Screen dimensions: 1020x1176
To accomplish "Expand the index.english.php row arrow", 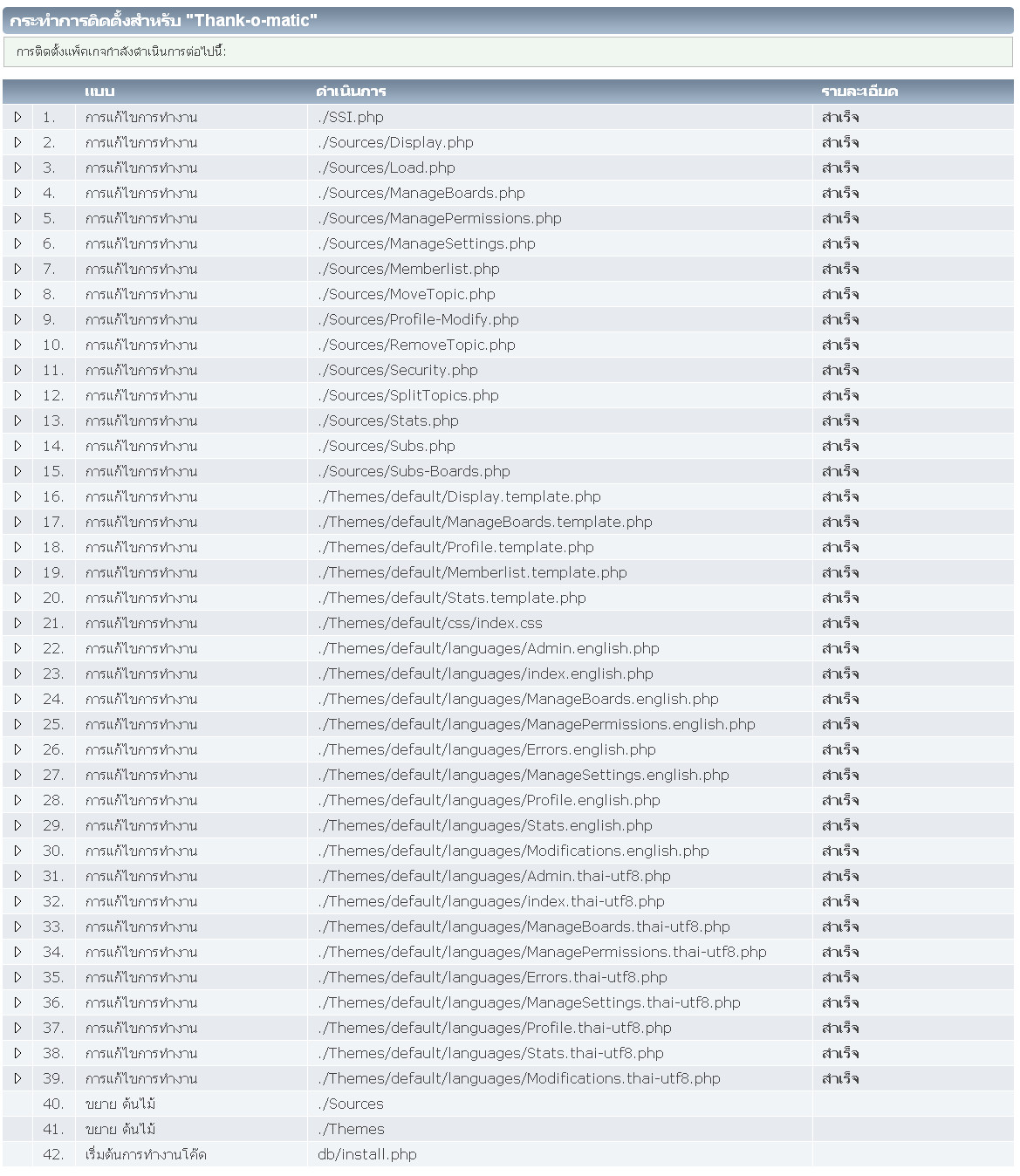I will (17, 673).
